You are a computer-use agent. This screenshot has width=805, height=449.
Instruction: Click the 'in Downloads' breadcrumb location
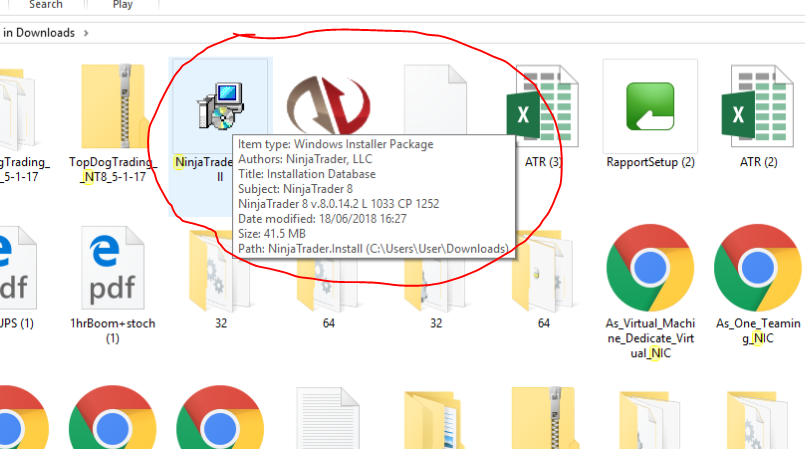pos(39,33)
